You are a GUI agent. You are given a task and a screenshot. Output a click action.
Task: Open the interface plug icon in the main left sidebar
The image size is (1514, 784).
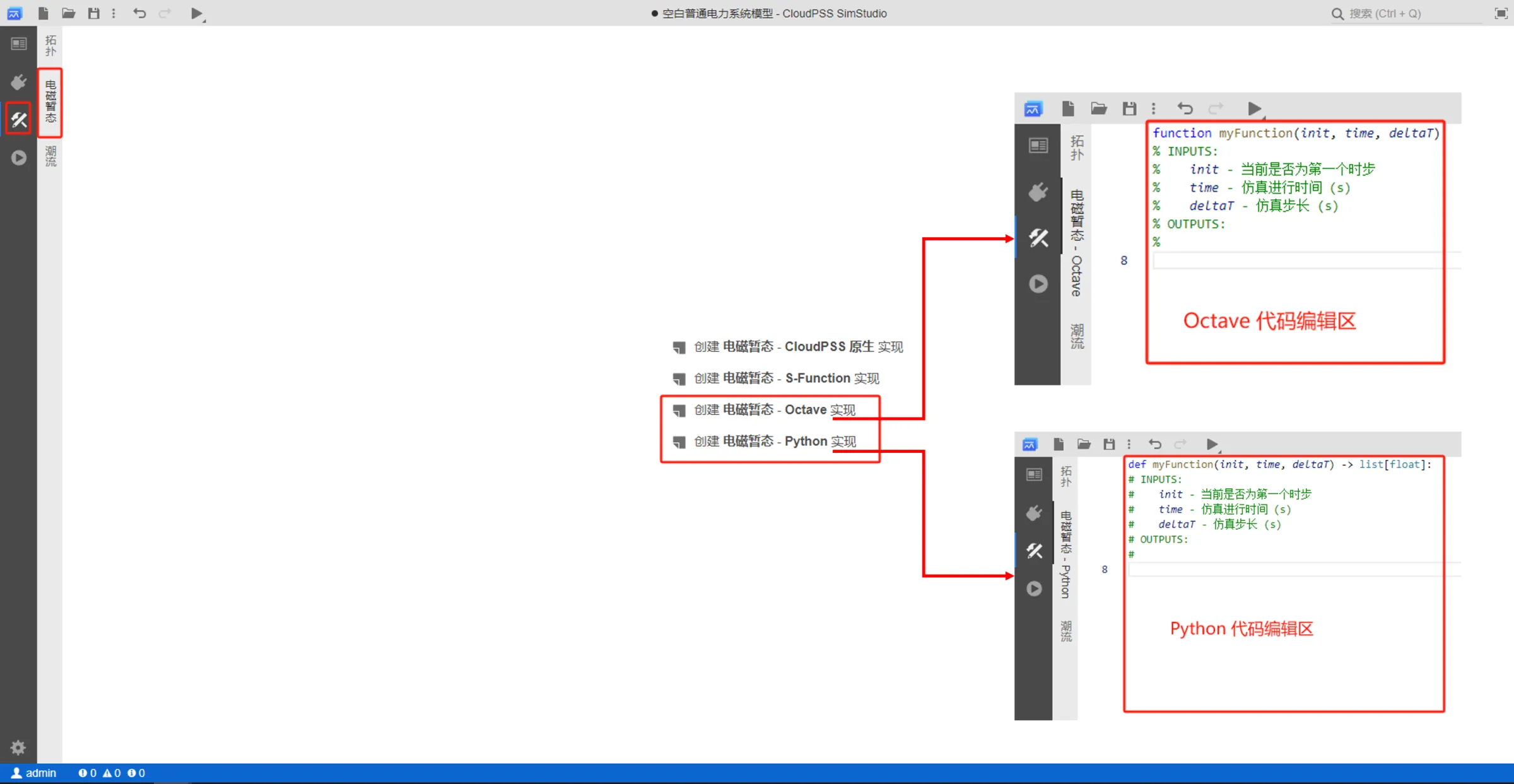click(x=18, y=82)
